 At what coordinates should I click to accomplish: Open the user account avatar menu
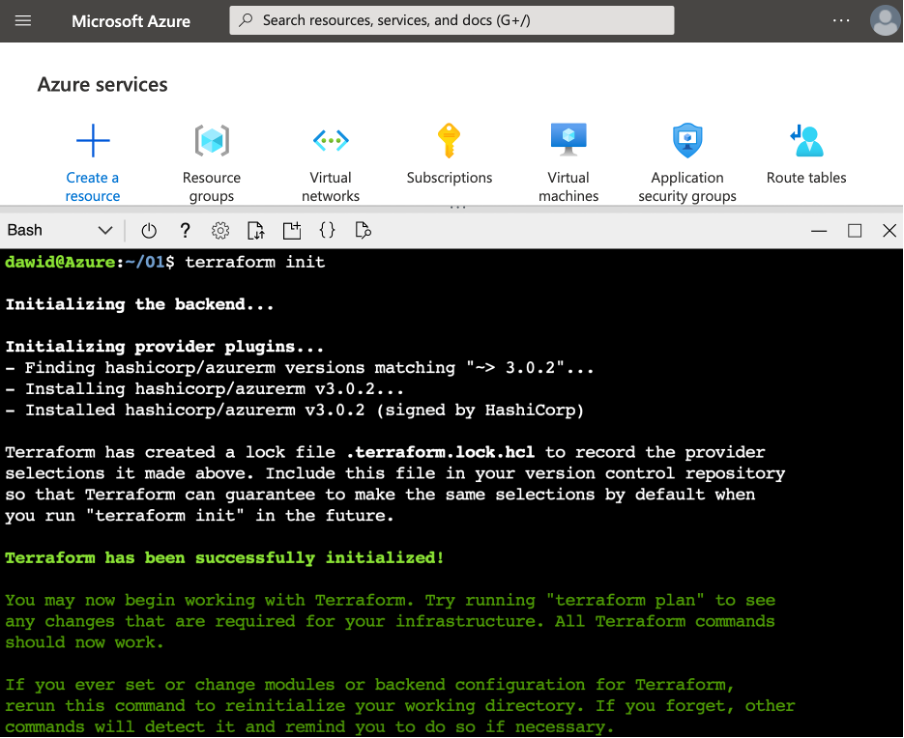(x=884, y=21)
